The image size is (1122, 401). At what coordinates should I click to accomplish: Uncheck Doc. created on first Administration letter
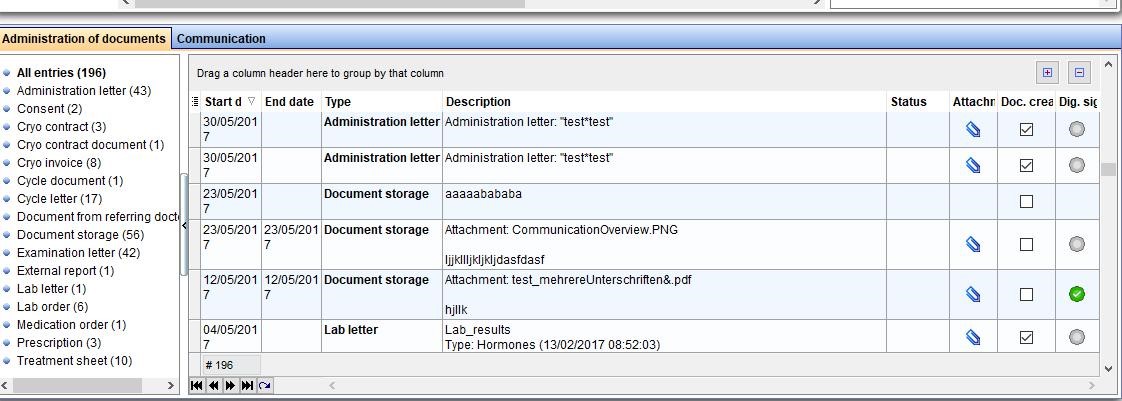coord(1026,130)
